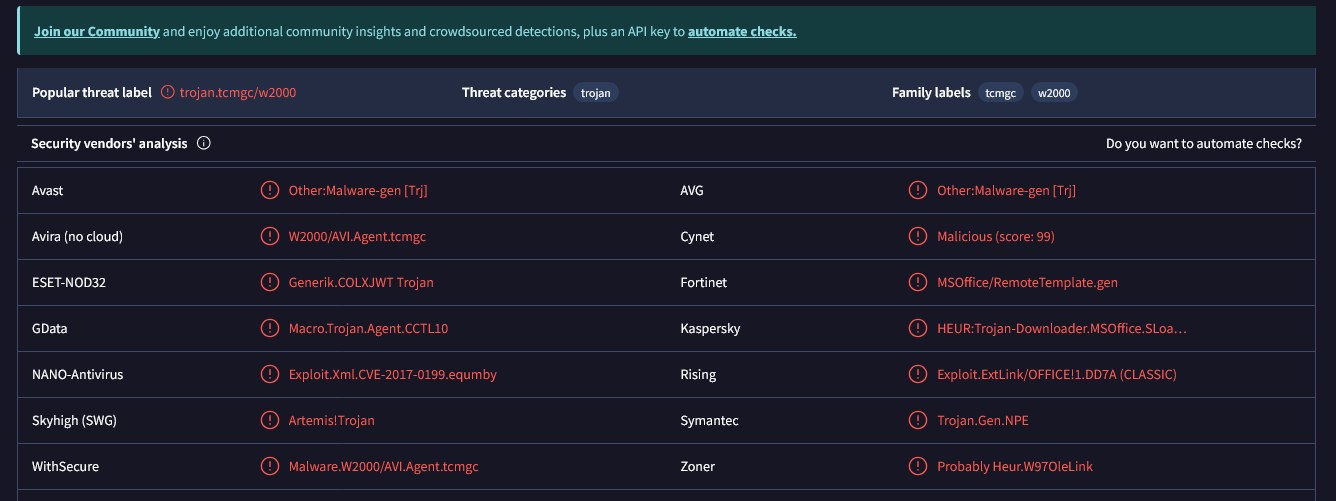Click the truncated HEUR:Trojan-Downloader.MSOffice detection name
Screen dimensions: 1336x501
pyautogui.click(x=1062, y=328)
